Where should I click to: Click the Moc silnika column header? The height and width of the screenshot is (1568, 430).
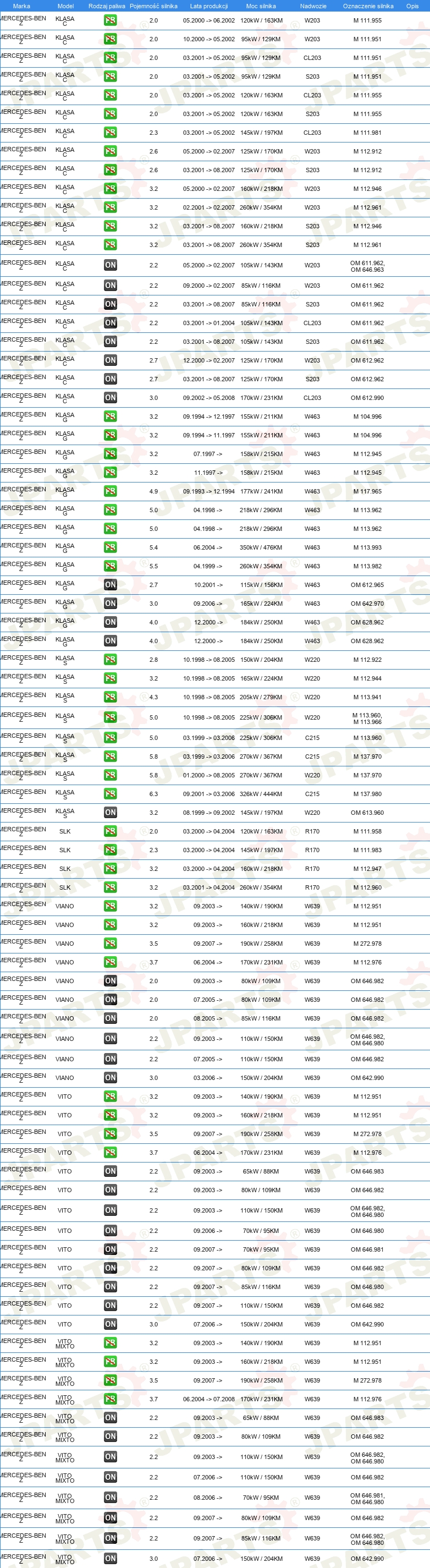261,6
